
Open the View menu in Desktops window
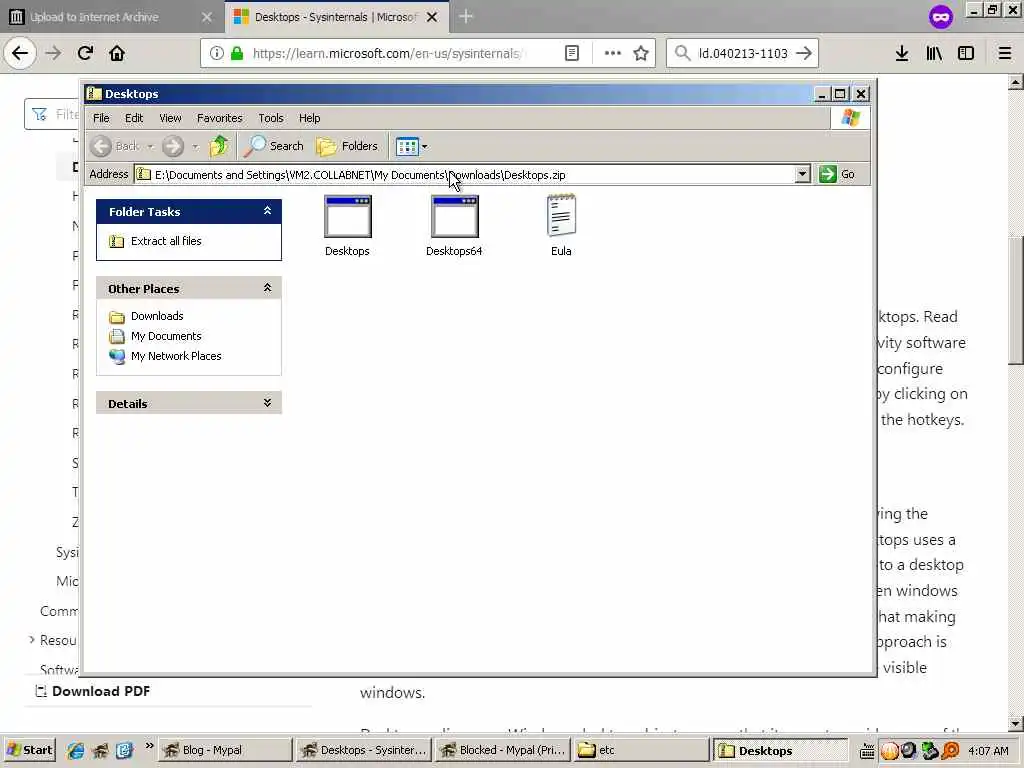[x=170, y=118]
